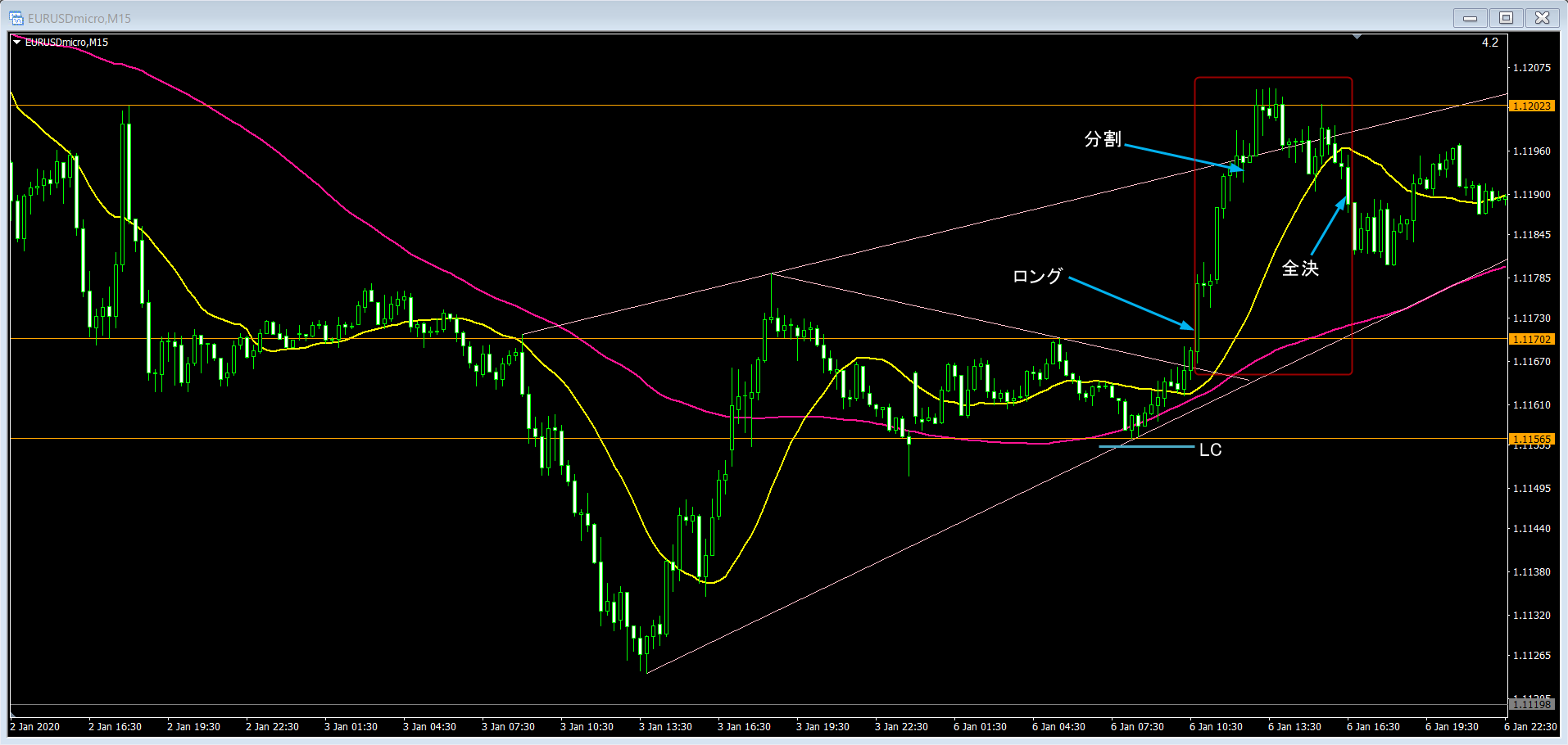Click the 3 Jan 16:30 time axis label
The height and width of the screenshot is (745, 1568).
744,726
